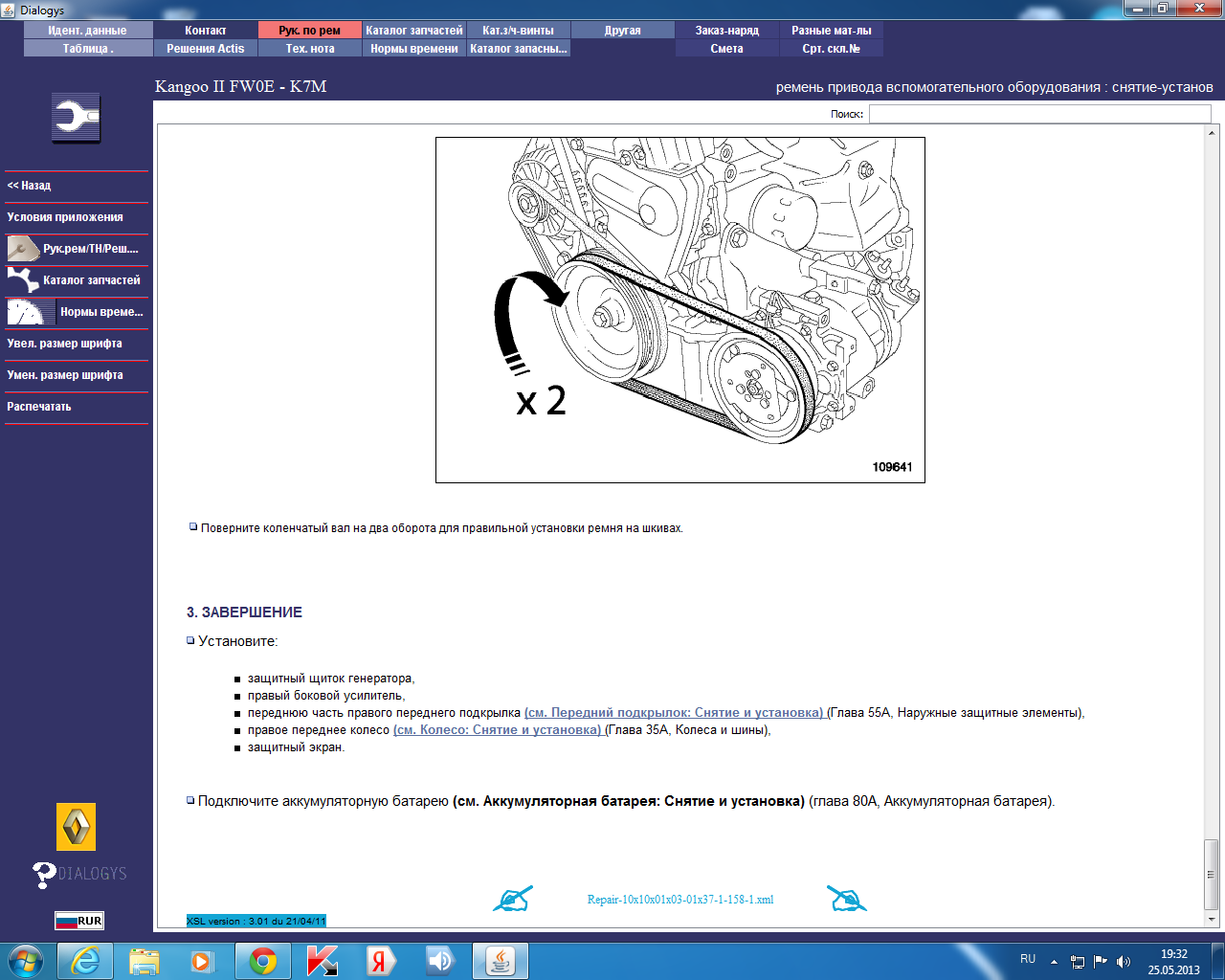Open Разные мат-лы tab

point(832,31)
